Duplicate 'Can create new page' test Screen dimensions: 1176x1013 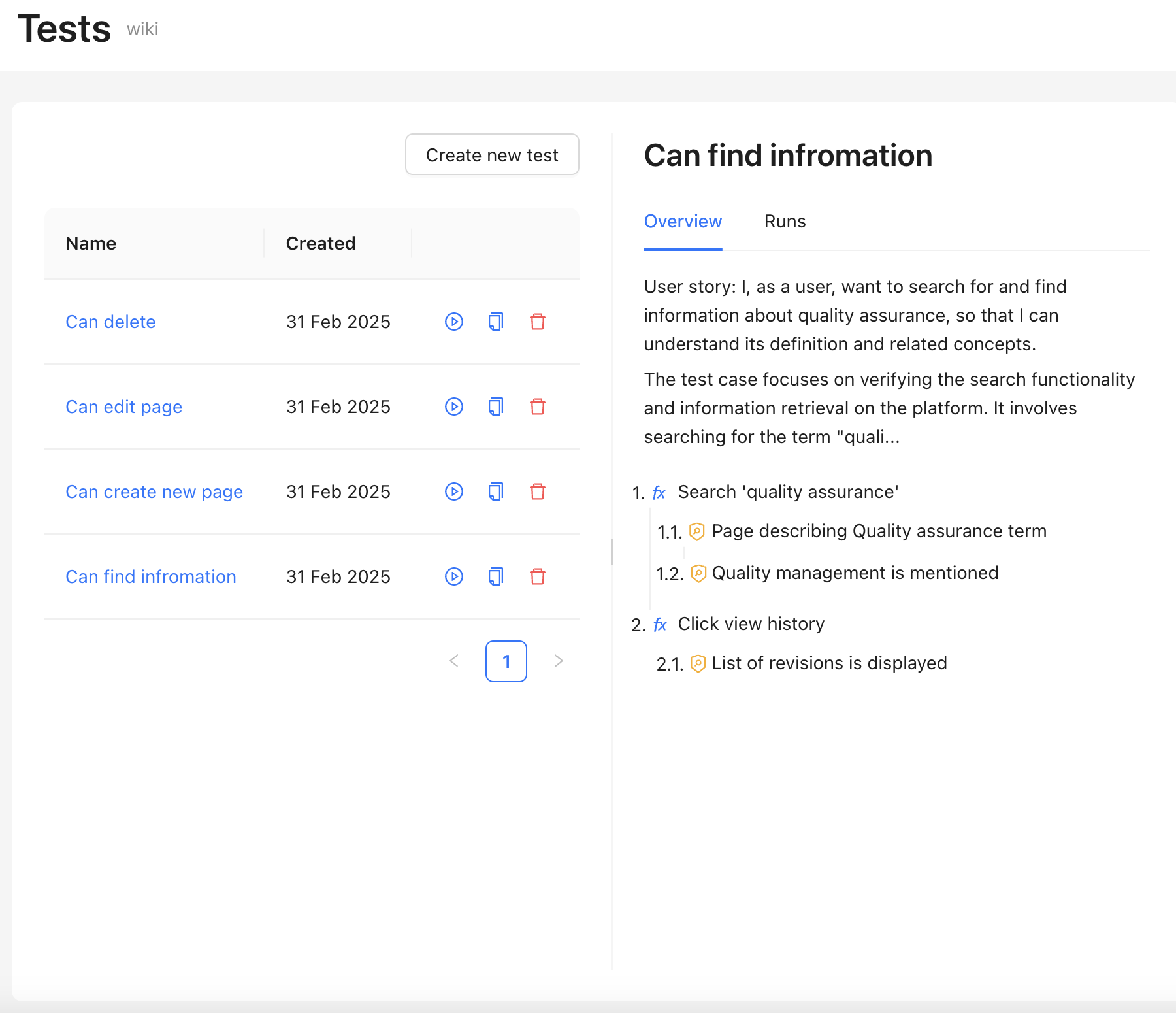(496, 491)
